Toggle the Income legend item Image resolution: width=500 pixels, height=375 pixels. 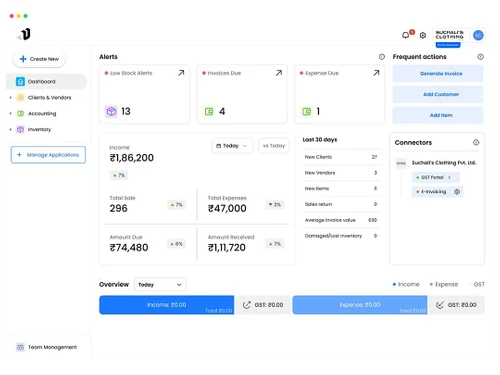(x=406, y=284)
